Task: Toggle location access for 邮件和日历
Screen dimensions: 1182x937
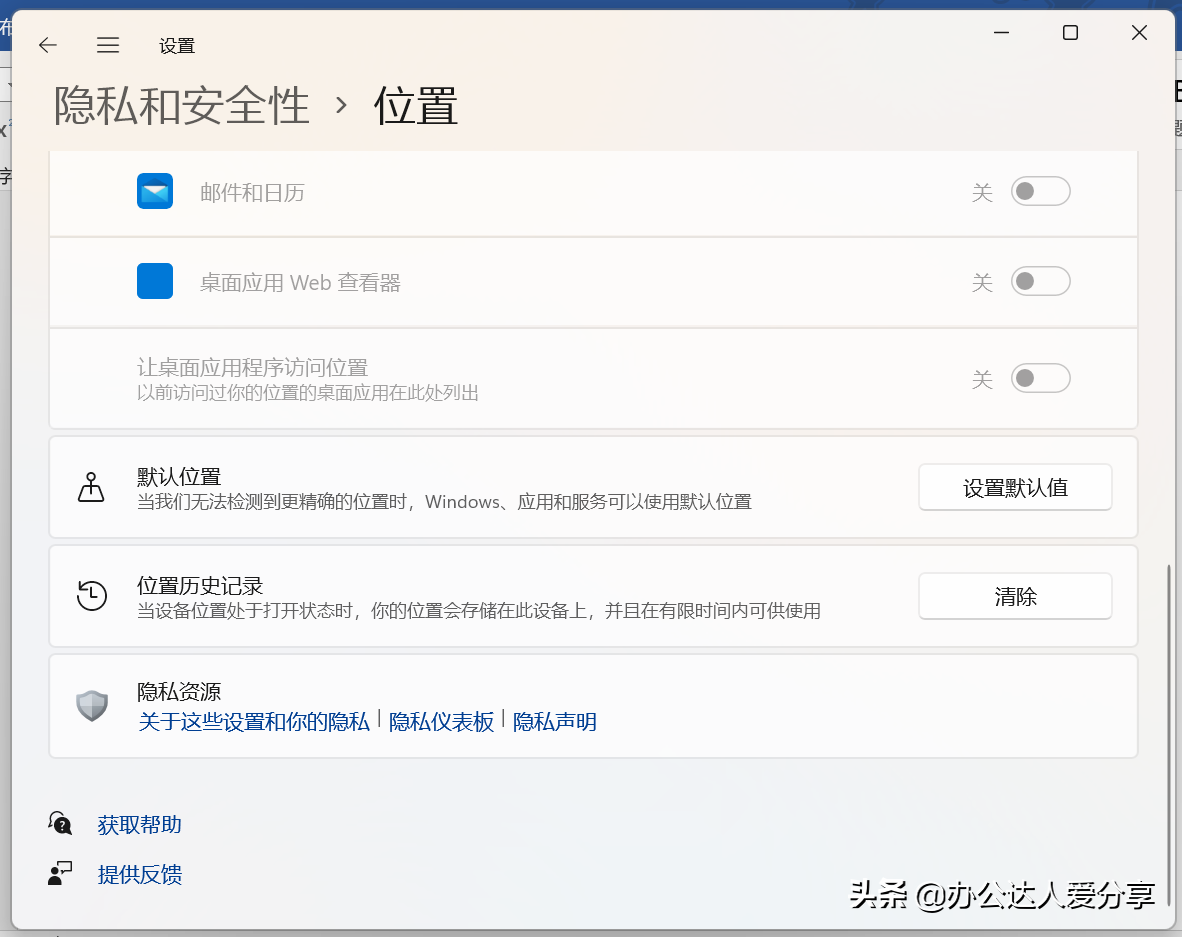Action: point(1040,191)
